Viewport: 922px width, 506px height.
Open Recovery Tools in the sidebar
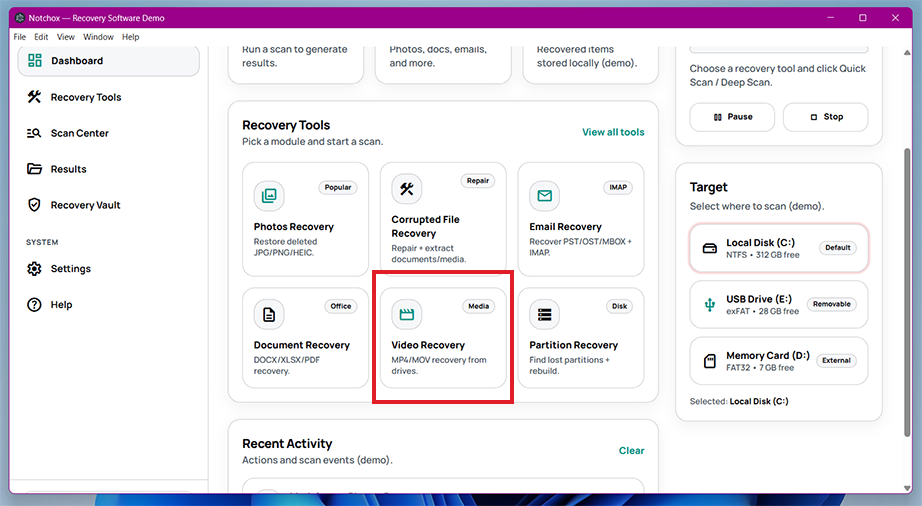[x=109, y=97]
